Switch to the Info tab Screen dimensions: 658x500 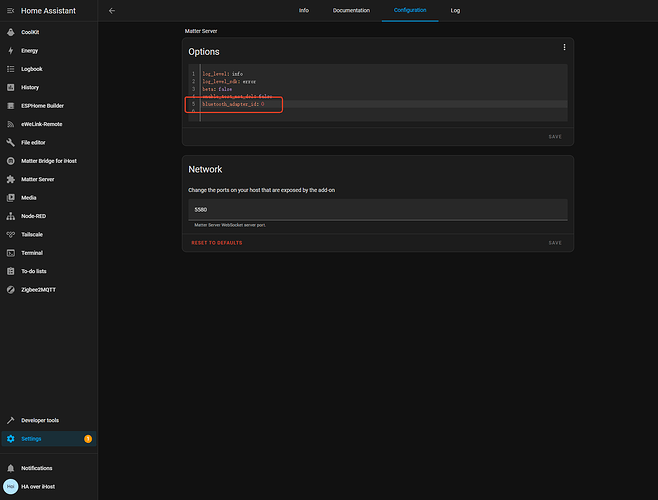click(304, 10)
